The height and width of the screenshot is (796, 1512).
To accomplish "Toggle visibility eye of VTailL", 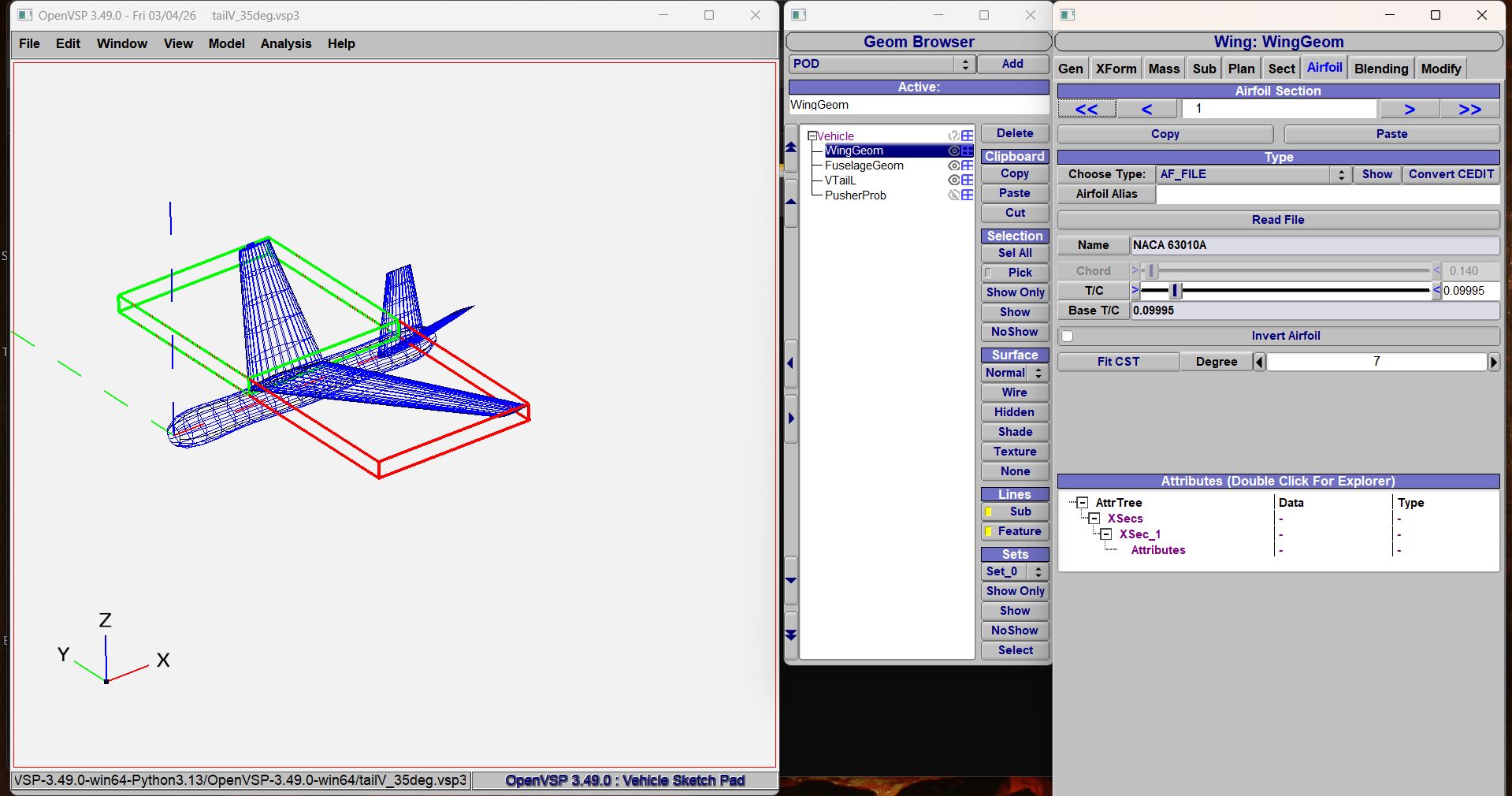I will [x=953, y=180].
